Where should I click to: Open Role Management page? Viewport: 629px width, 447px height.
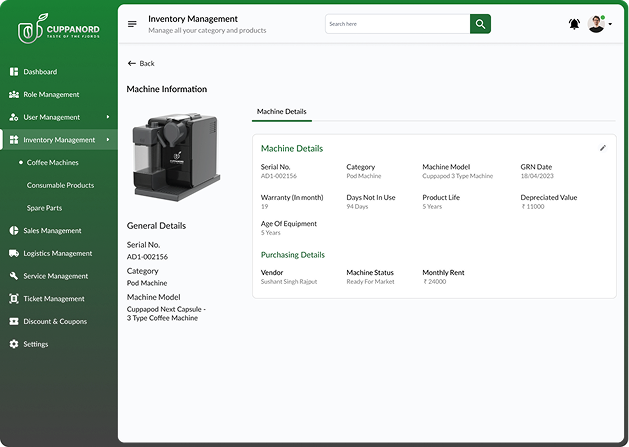(x=51, y=95)
